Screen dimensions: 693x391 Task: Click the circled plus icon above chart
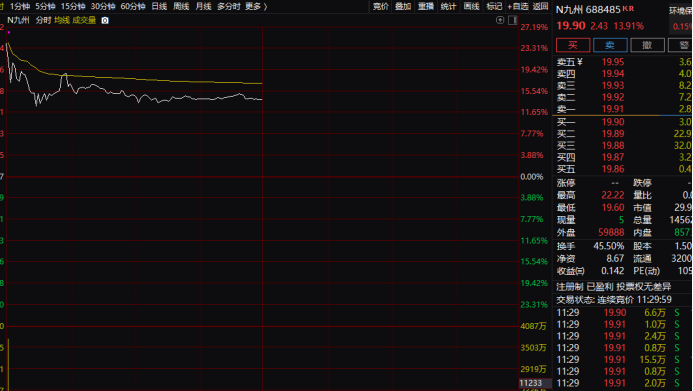pos(500,20)
